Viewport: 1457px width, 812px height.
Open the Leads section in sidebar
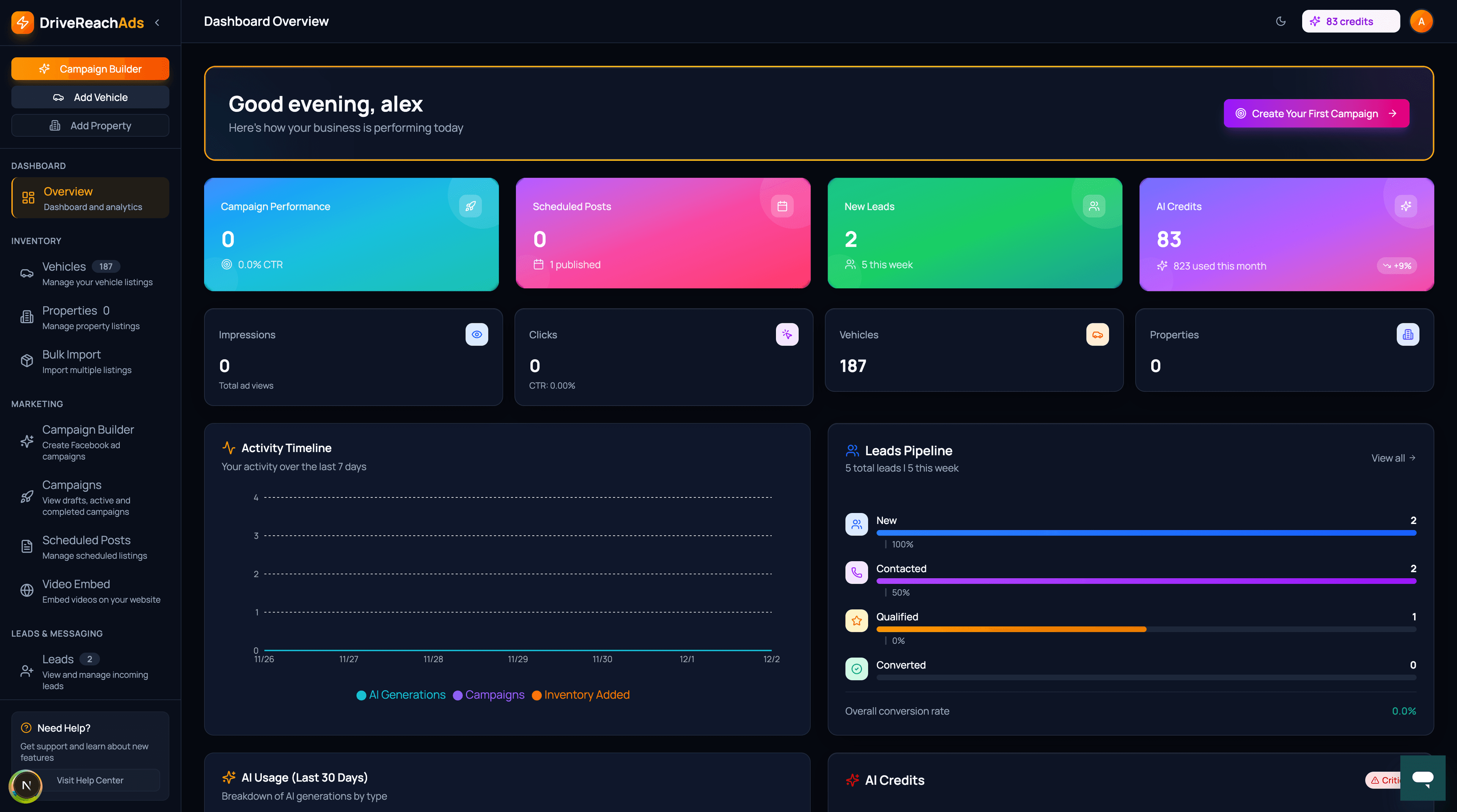(58, 659)
